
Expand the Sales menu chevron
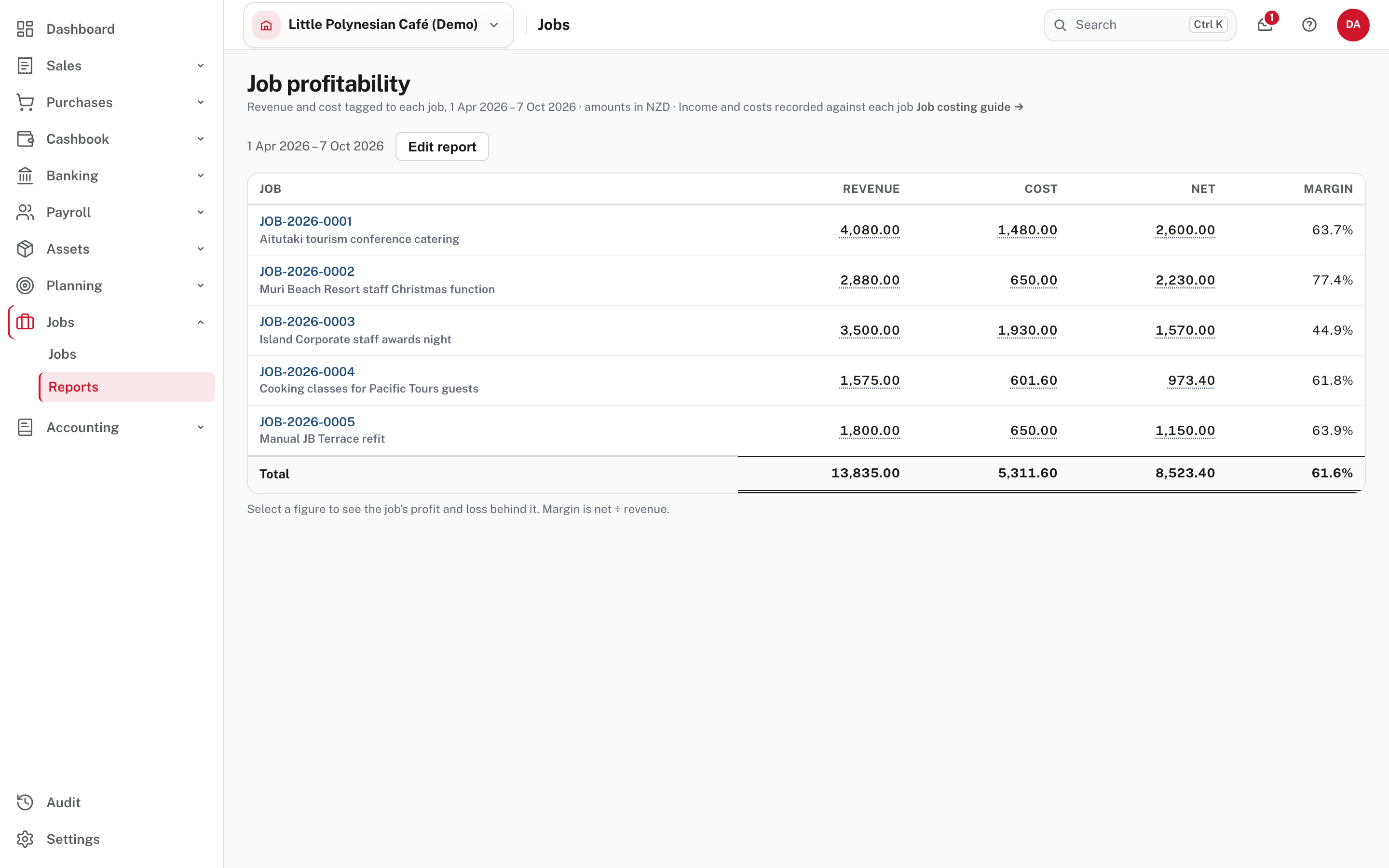pyautogui.click(x=200, y=66)
